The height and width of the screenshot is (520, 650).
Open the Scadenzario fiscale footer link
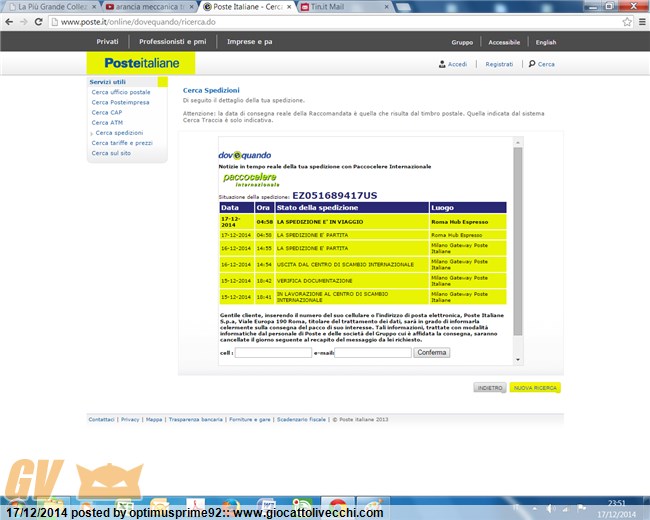[x=301, y=420]
